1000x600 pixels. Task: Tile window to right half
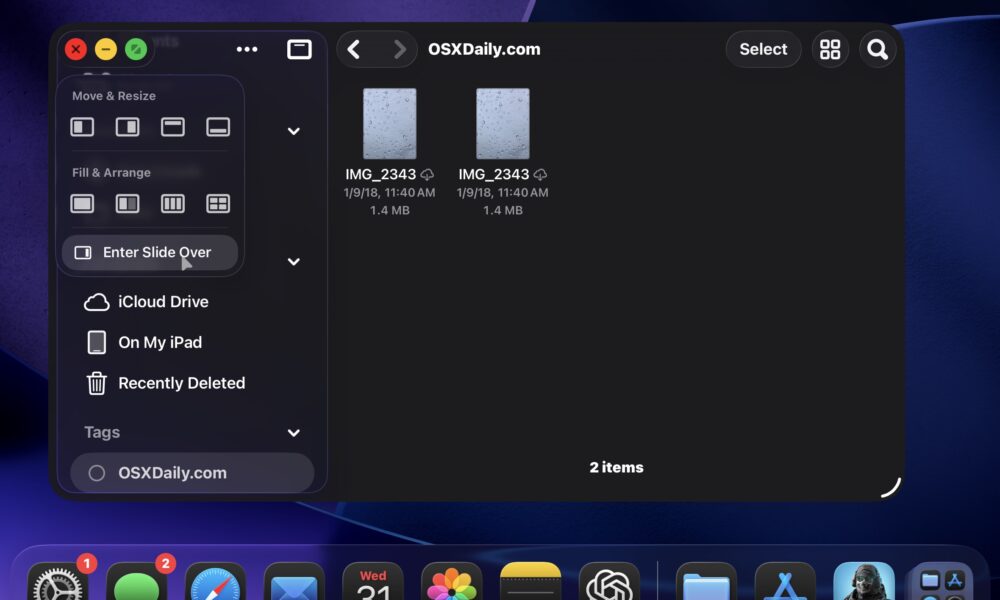pyautogui.click(x=127, y=127)
